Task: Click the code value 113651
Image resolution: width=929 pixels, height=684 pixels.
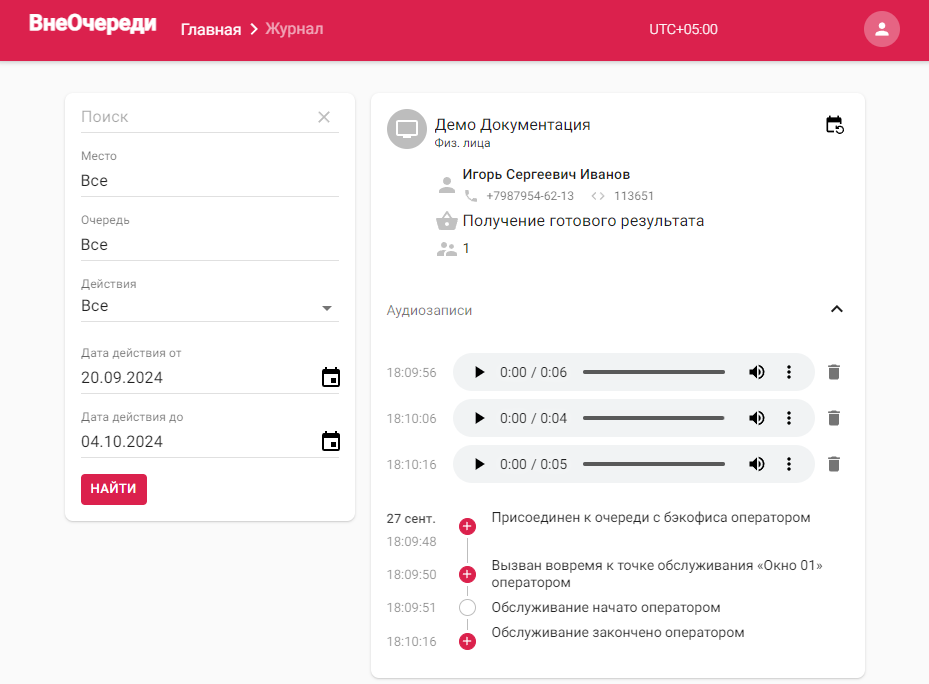Action: tap(633, 196)
